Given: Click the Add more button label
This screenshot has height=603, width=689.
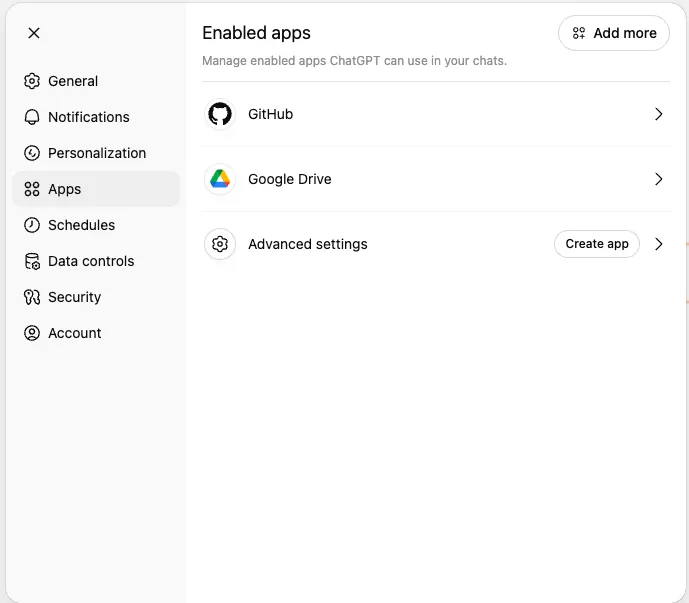Looking at the screenshot, I should click(625, 33).
